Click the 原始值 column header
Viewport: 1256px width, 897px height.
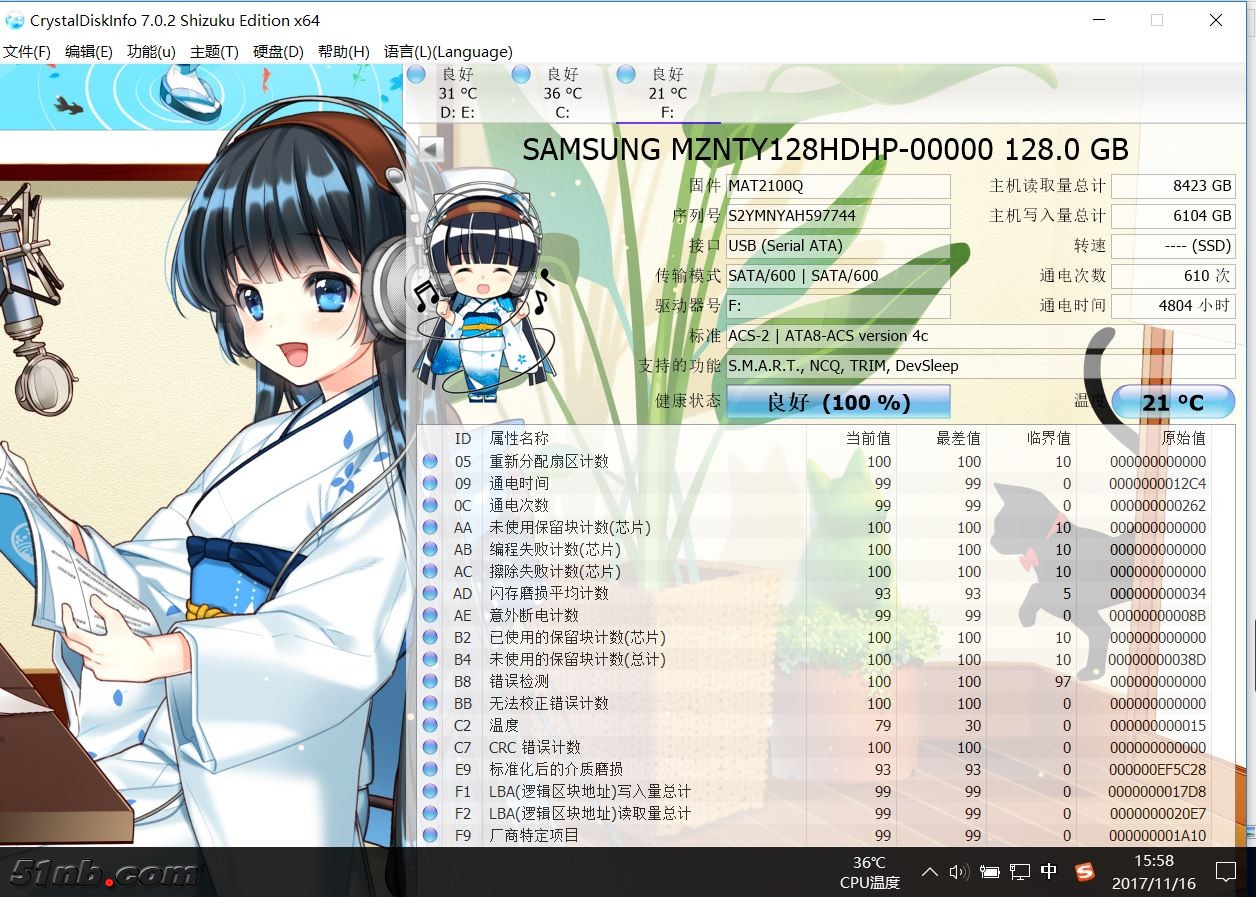(1183, 438)
